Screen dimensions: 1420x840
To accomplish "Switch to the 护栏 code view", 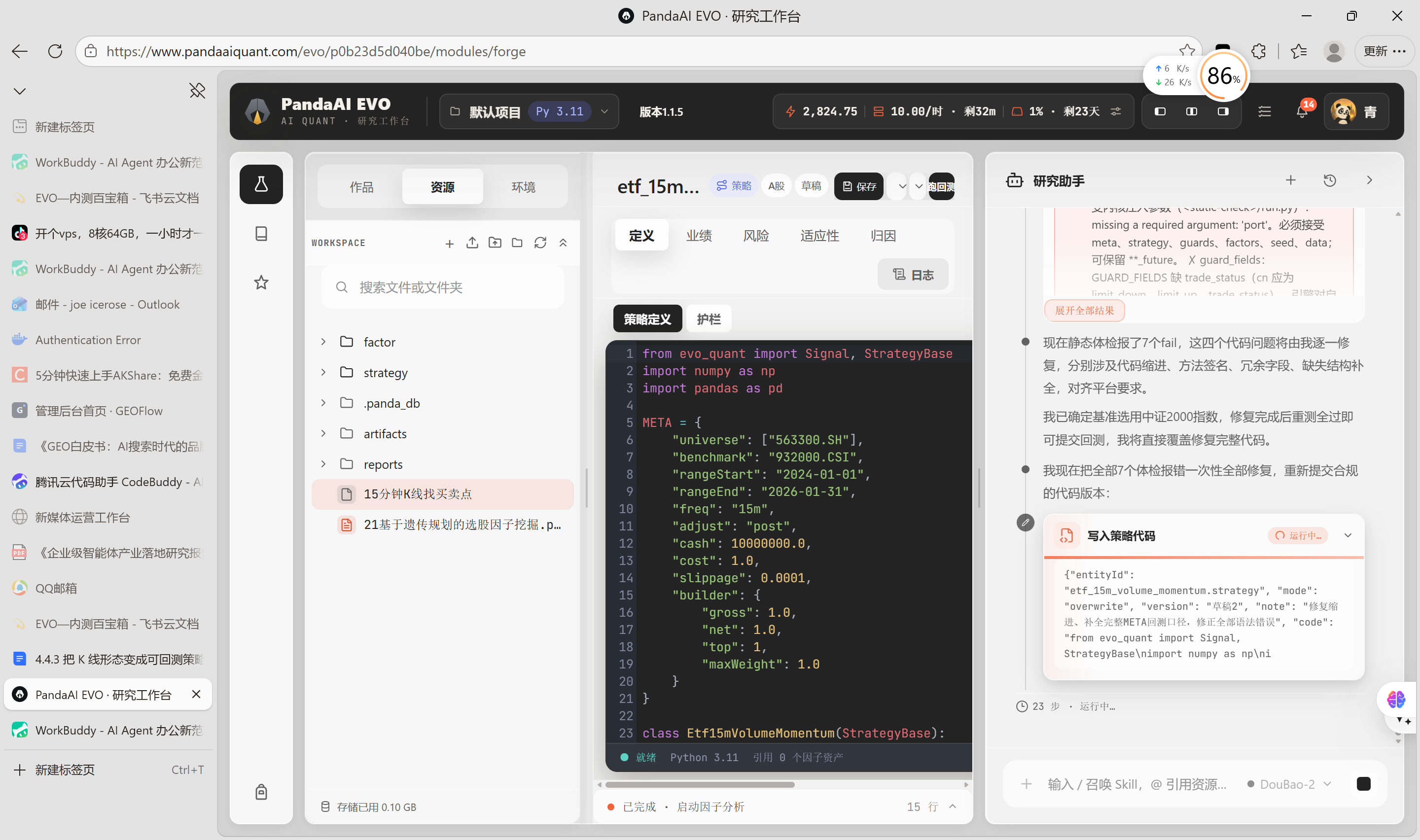I will 709,319.
